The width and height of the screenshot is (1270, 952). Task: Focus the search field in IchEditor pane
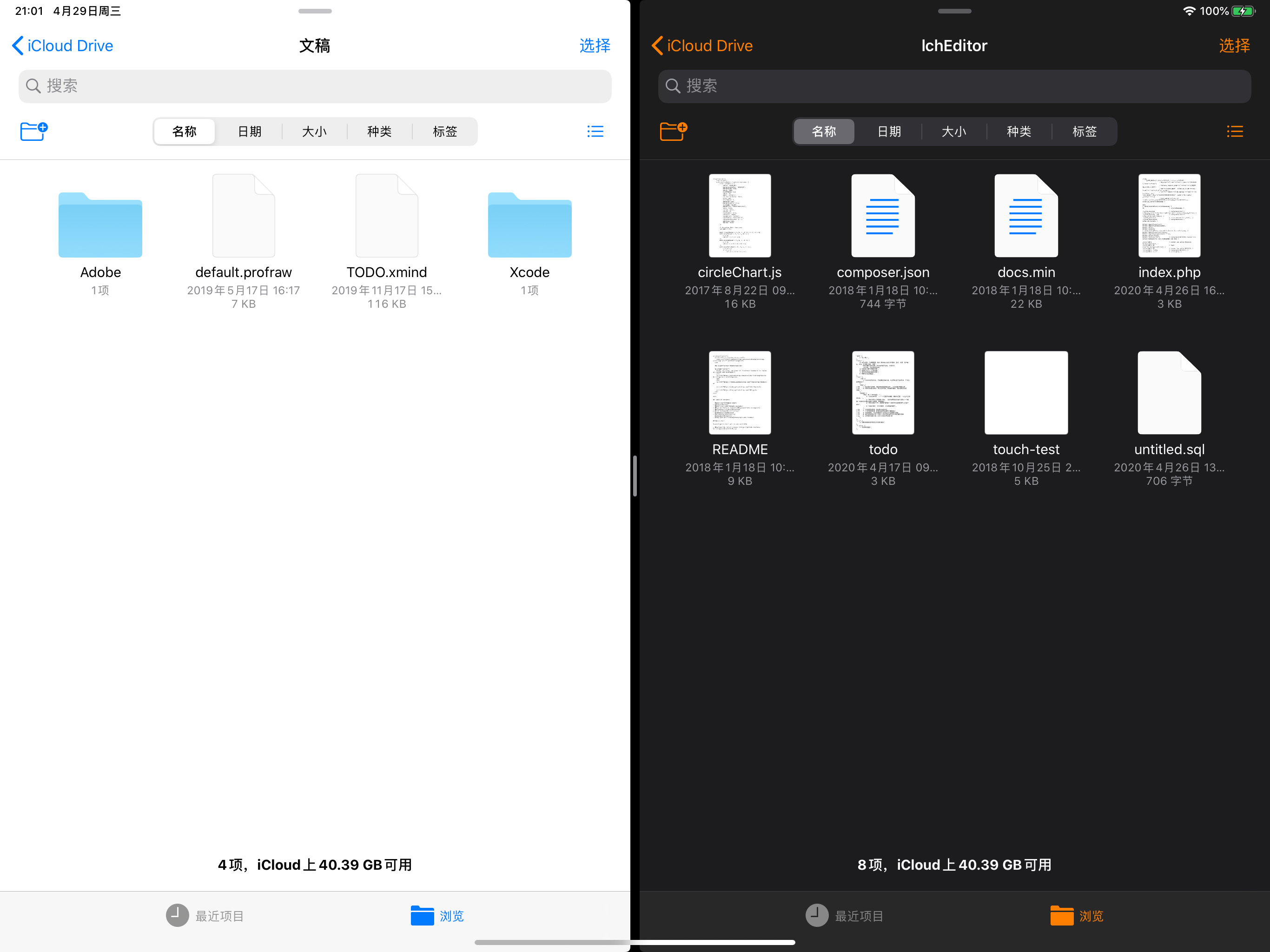[x=953, y=86]
